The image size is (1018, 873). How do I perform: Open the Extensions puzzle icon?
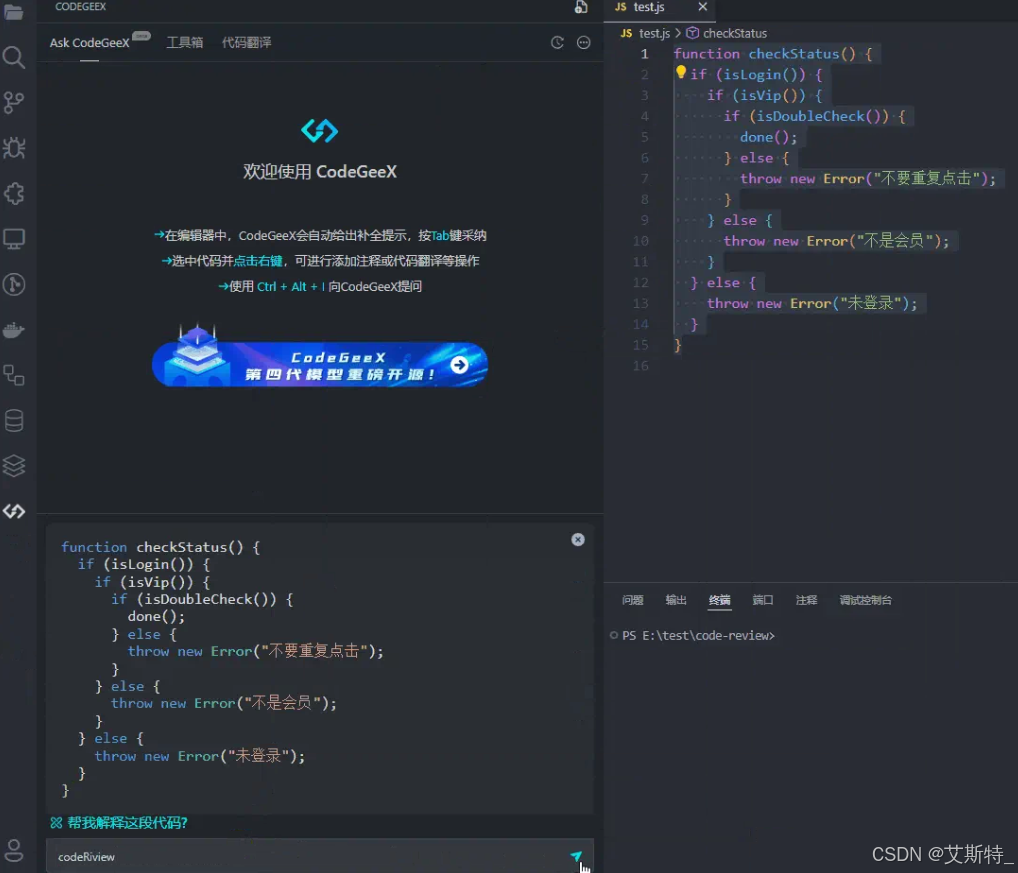pyautogui.click(x=14, y=193)
